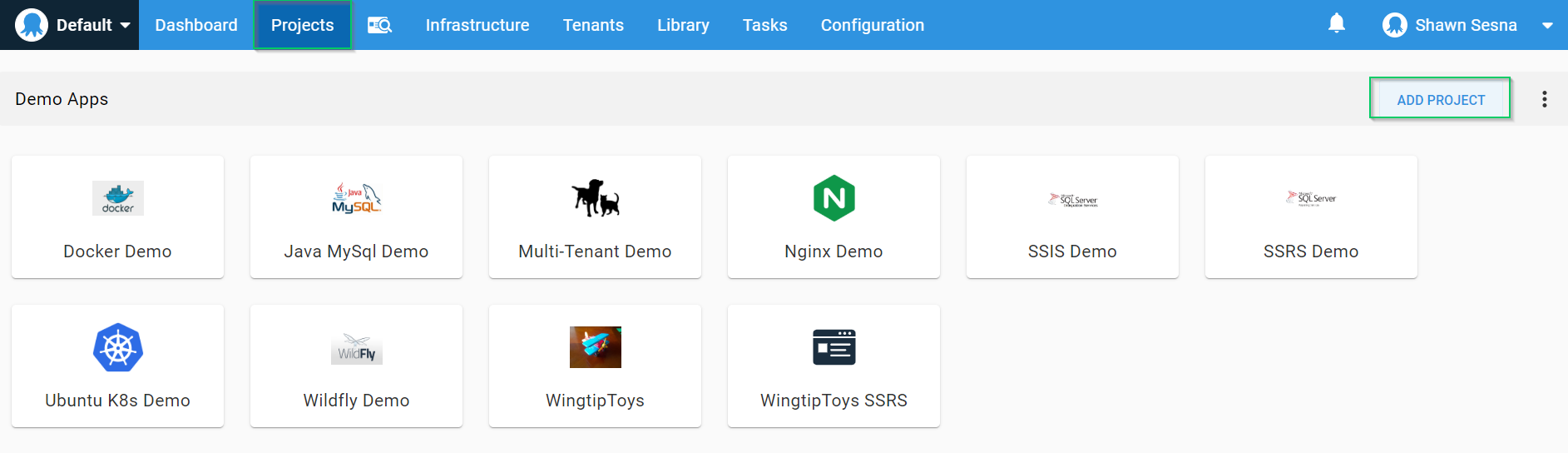The height and width of the screenshot is (453, 1568).
Task: Open the WingtipToys project thumbnail
Action: pyautogui.click(x=595, y=347)
